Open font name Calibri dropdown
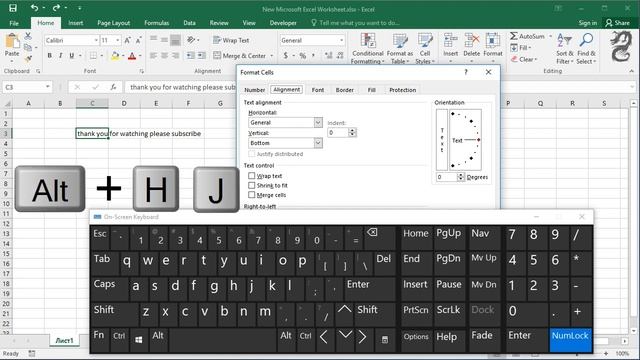 point(96,40)
